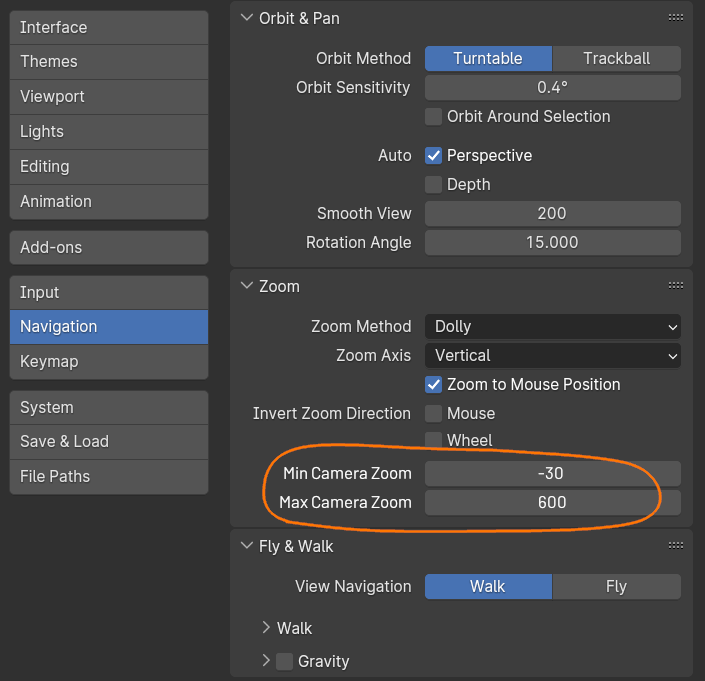
Task: Click the Smooth View value field
Action: (553, 214)
